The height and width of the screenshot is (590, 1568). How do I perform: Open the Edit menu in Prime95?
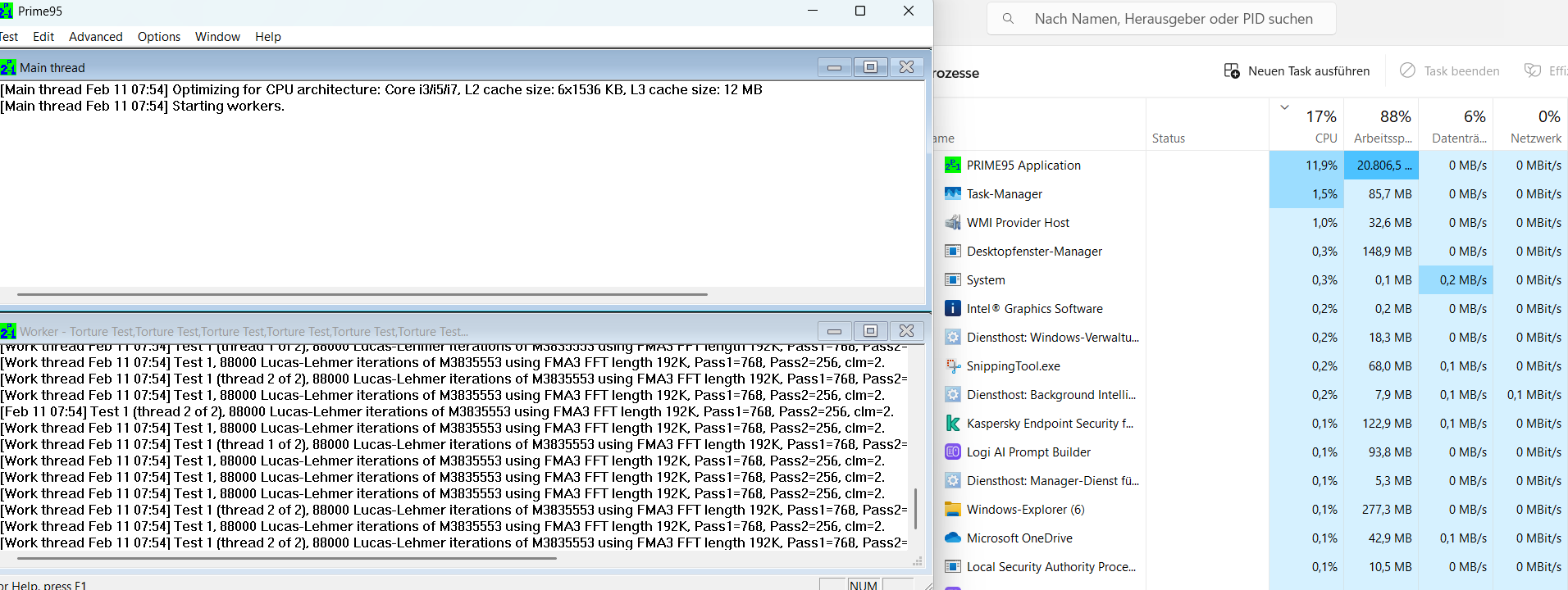43,37
